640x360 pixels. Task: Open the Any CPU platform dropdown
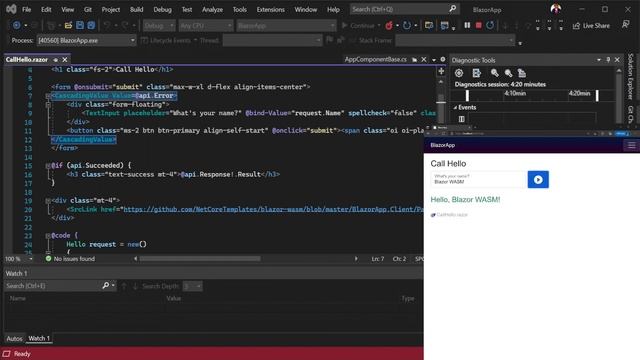205,26
